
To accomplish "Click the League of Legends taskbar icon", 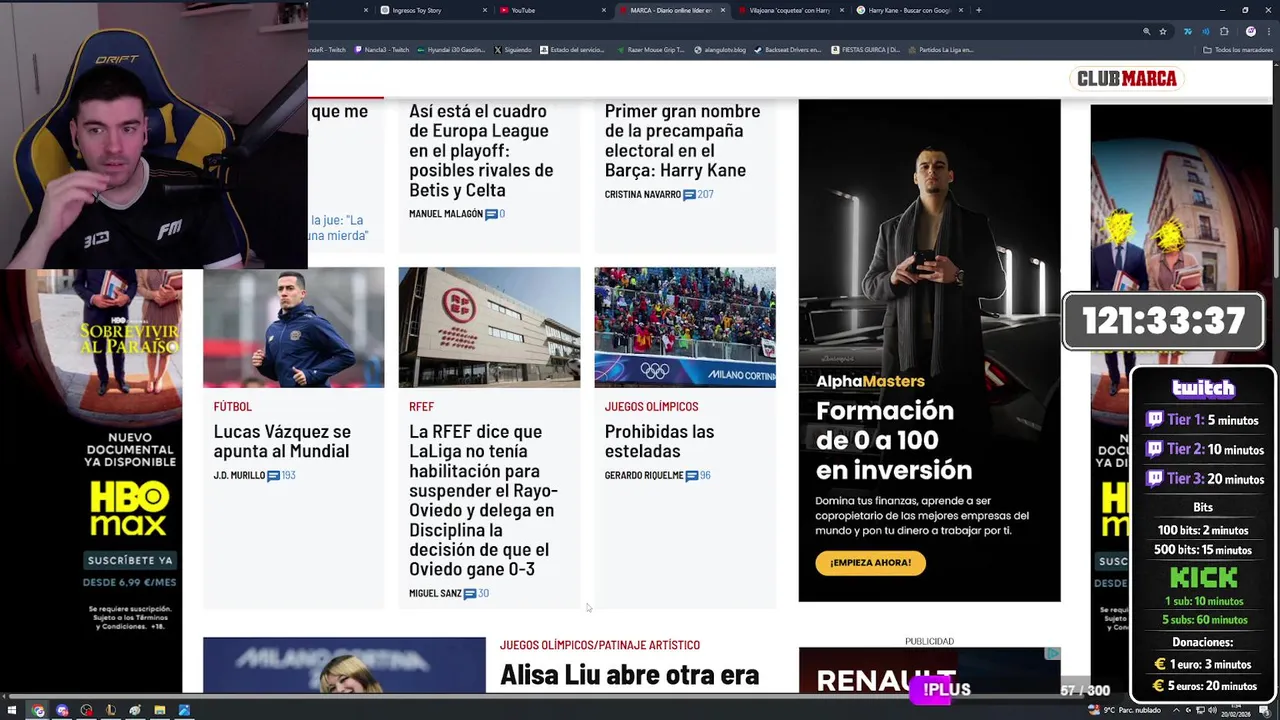I will (x=110, y=710).
